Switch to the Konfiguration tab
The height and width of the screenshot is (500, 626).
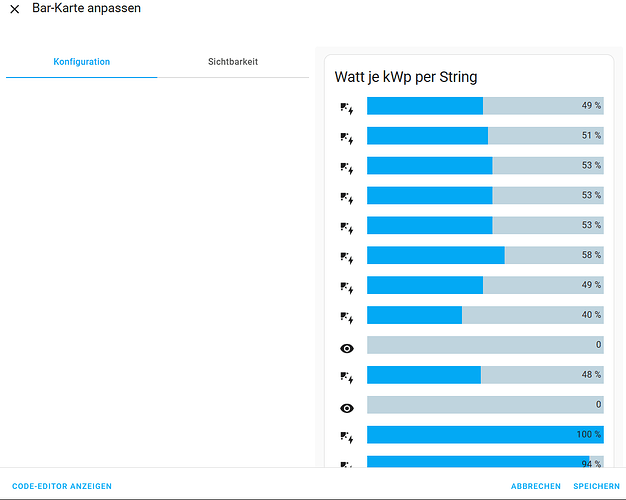pyautogui.click(x=81, y=62)
